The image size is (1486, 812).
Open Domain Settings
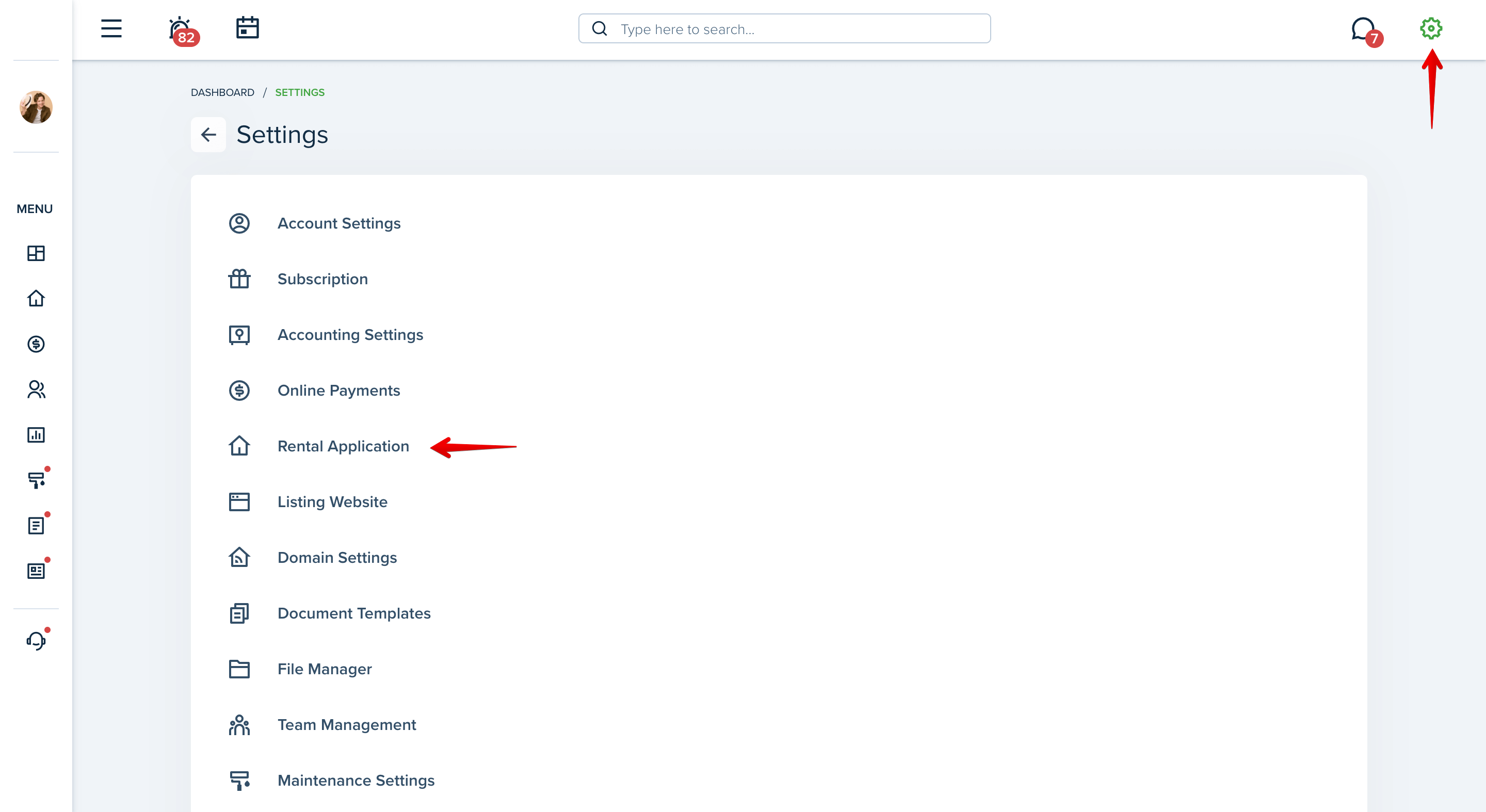pyautogui.click(x=337, y=558)
